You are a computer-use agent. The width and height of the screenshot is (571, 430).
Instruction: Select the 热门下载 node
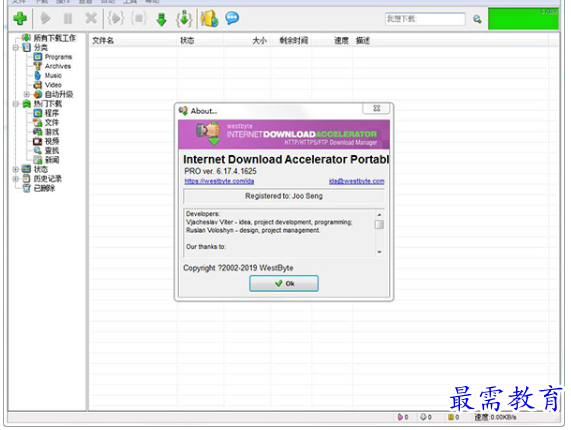48,104
